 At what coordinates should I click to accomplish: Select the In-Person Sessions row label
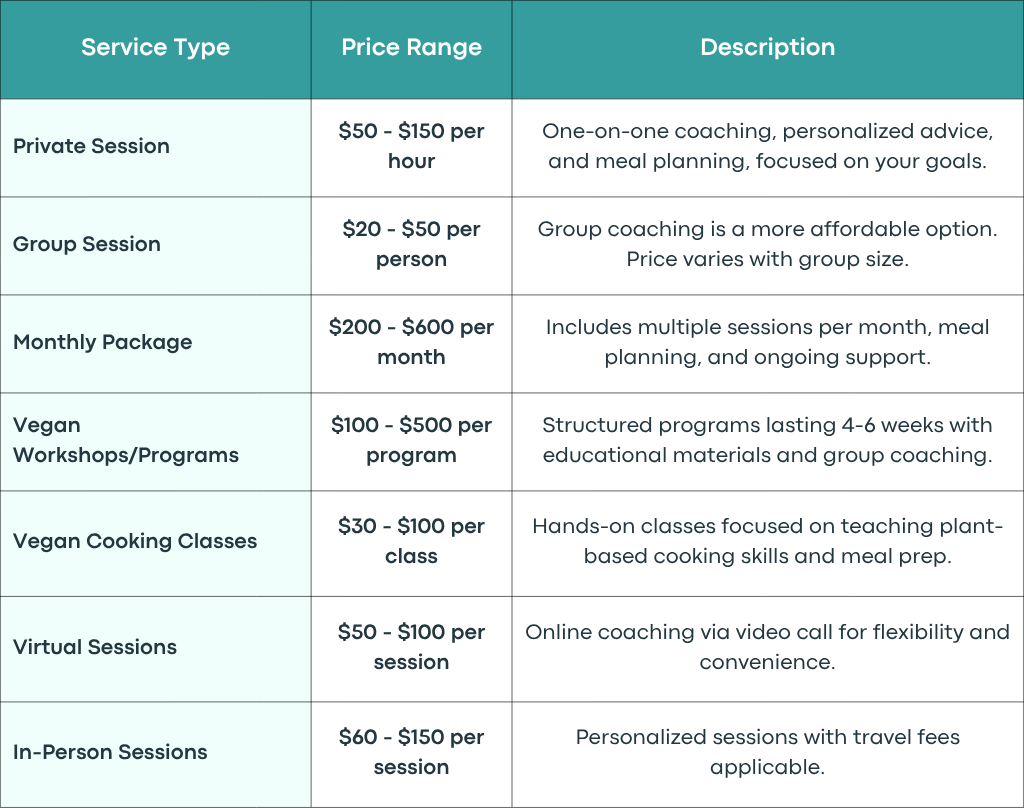(110, 752)
